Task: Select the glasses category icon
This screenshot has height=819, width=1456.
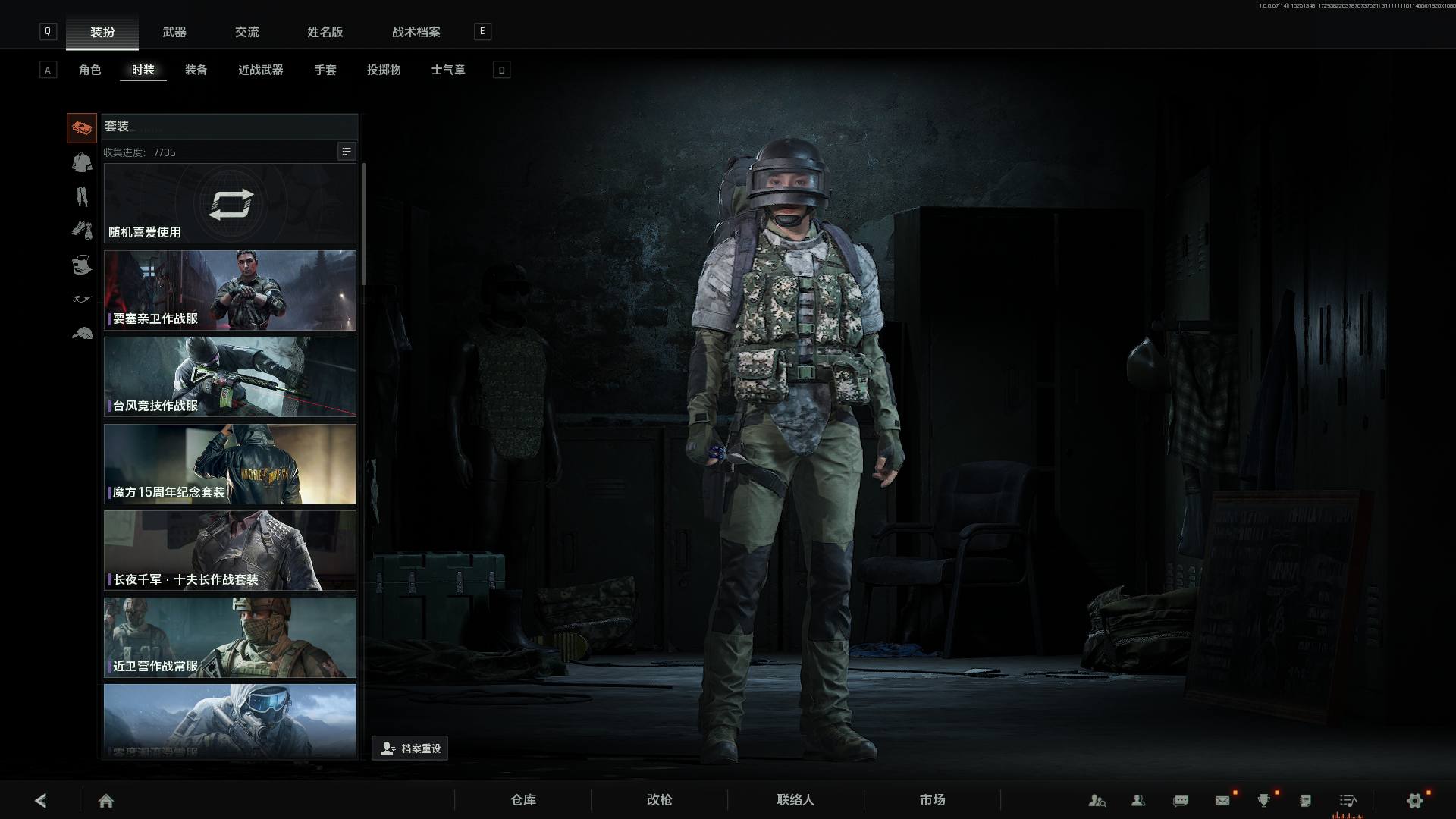Action: pos(82,299)
